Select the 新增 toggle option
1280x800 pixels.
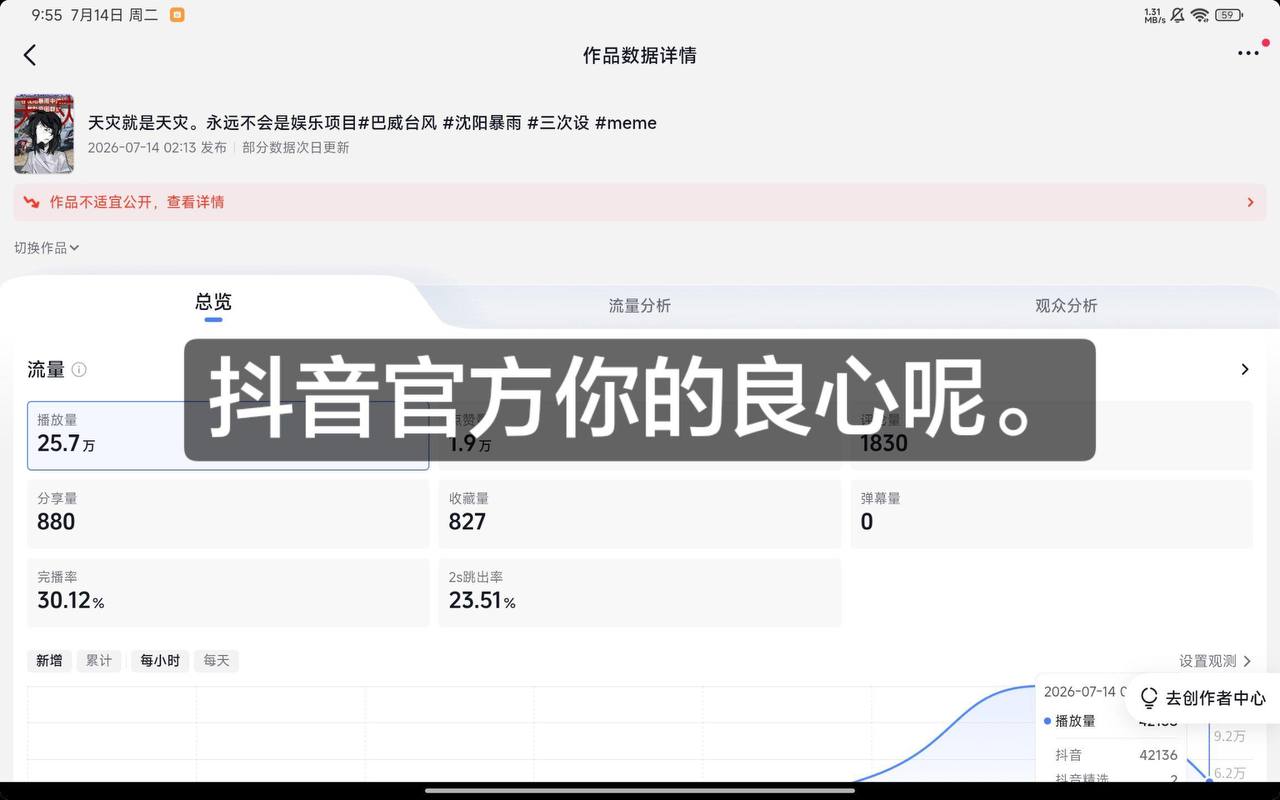coord(49,661)
